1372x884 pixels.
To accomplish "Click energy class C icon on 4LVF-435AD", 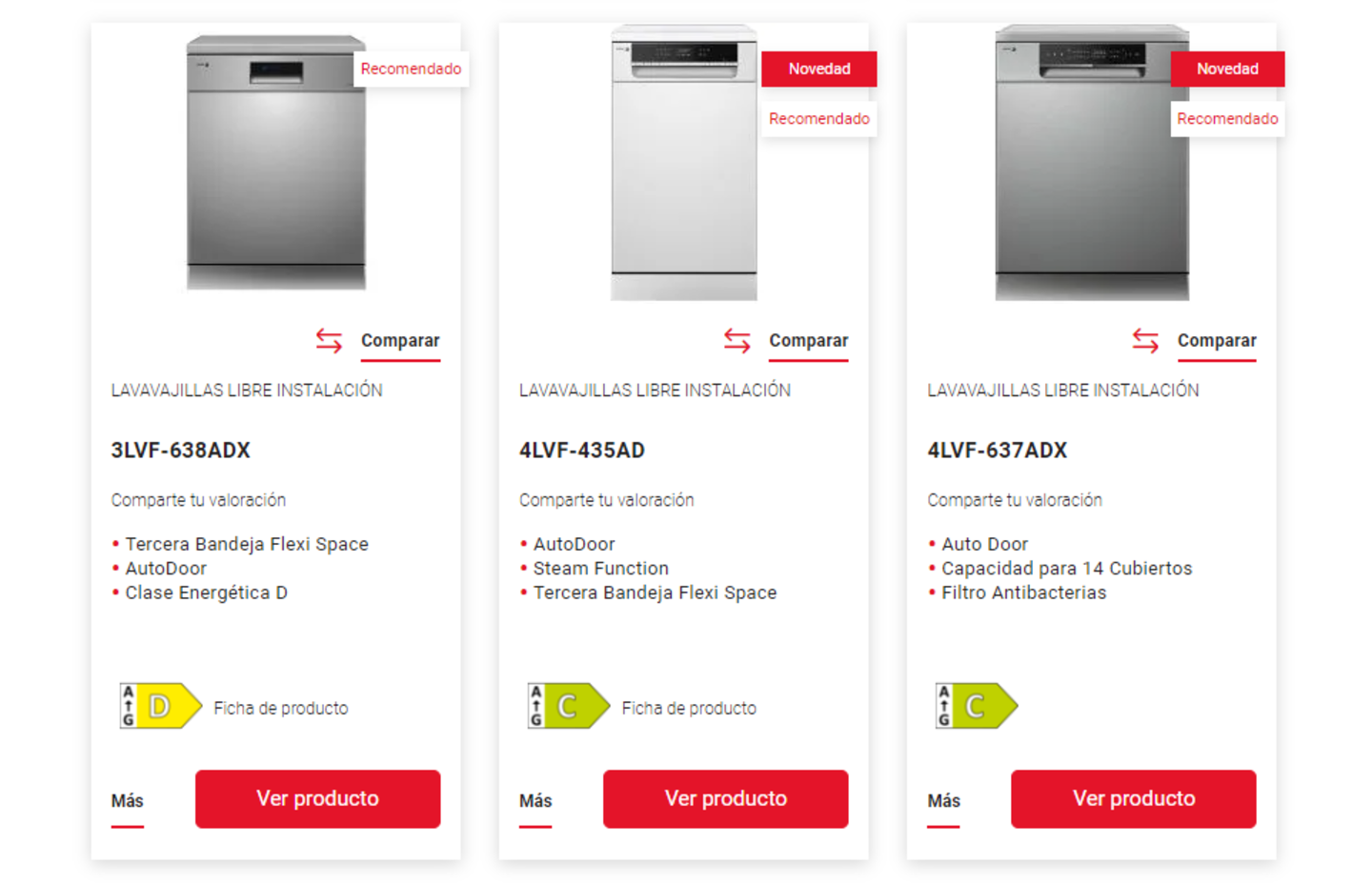I will [x=568, y=706].
